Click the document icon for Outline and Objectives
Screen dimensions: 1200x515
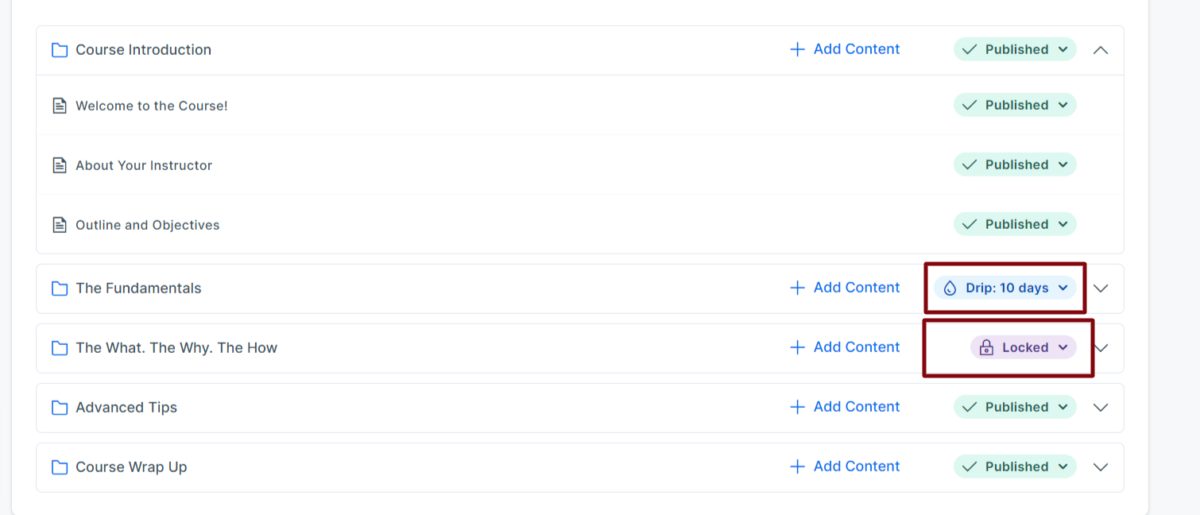tap(59, 225)
